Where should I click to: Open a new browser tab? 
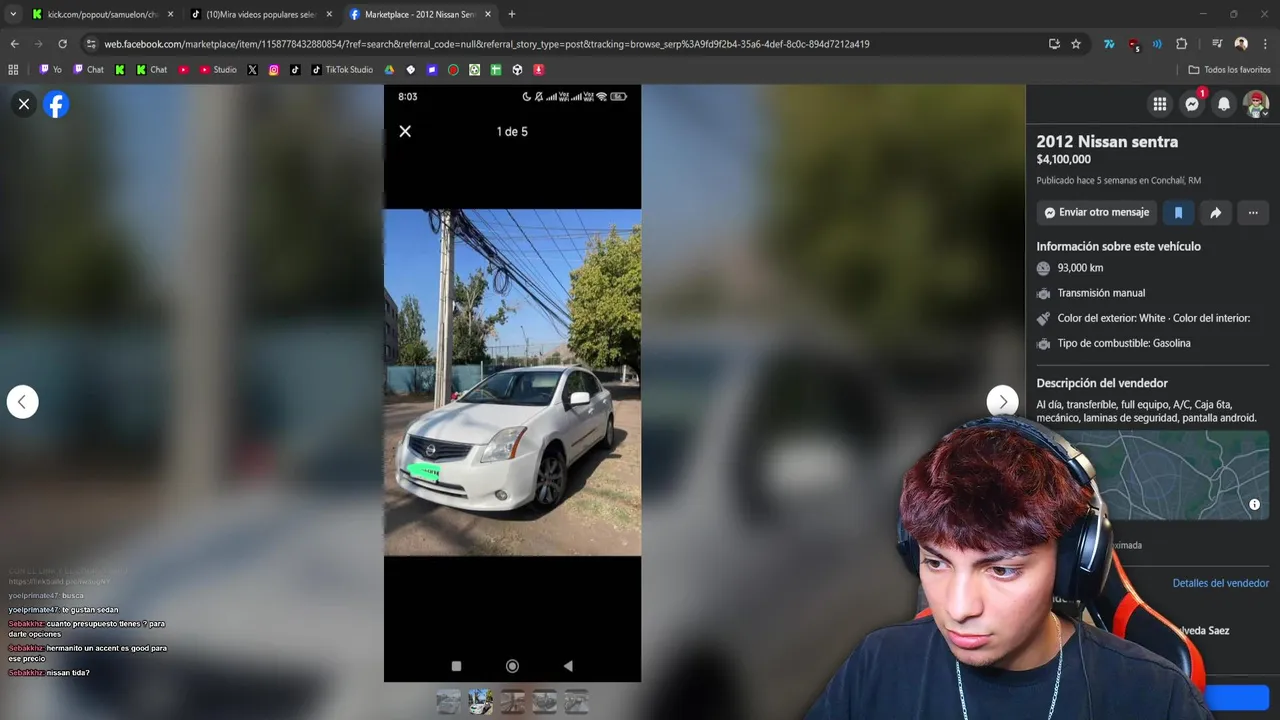coord(512,14)
